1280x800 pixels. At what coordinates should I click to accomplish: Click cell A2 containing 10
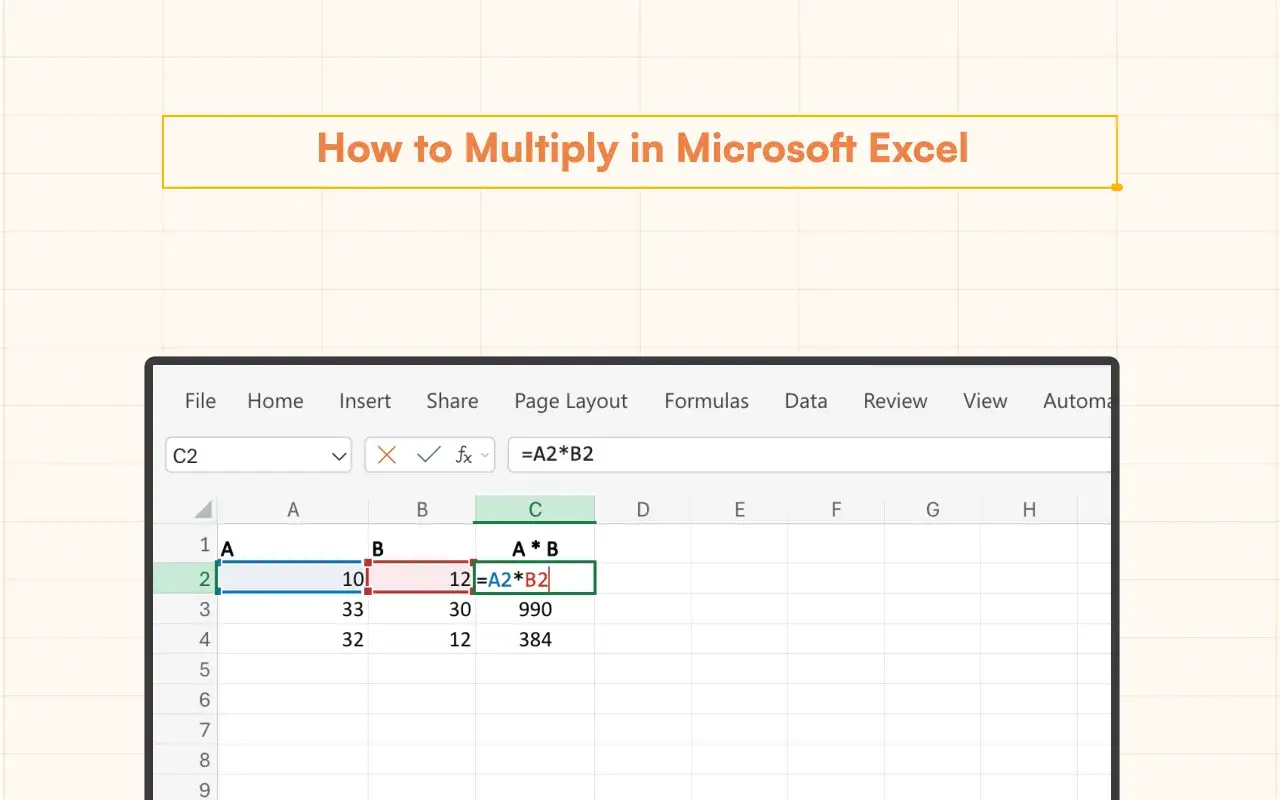click(x=293, y=578)
